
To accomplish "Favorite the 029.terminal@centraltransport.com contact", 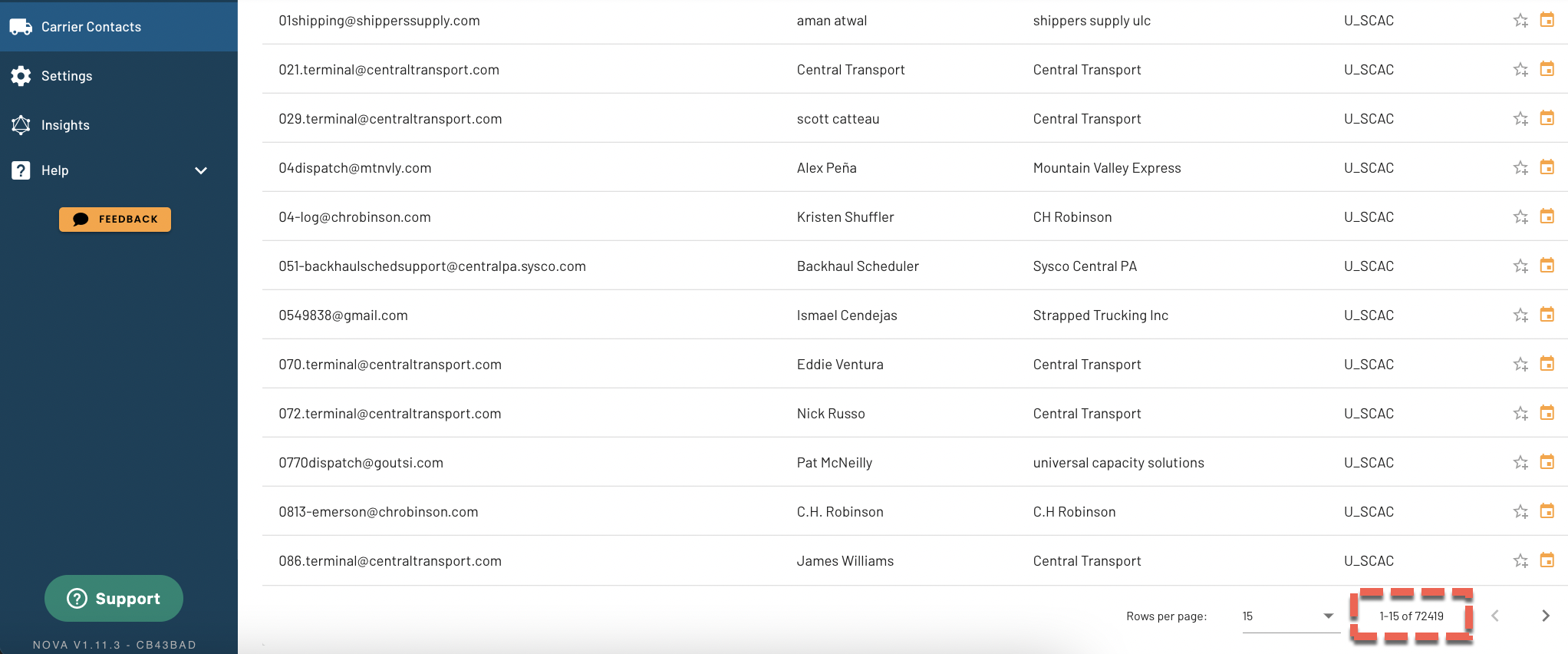I will 1520,119.
